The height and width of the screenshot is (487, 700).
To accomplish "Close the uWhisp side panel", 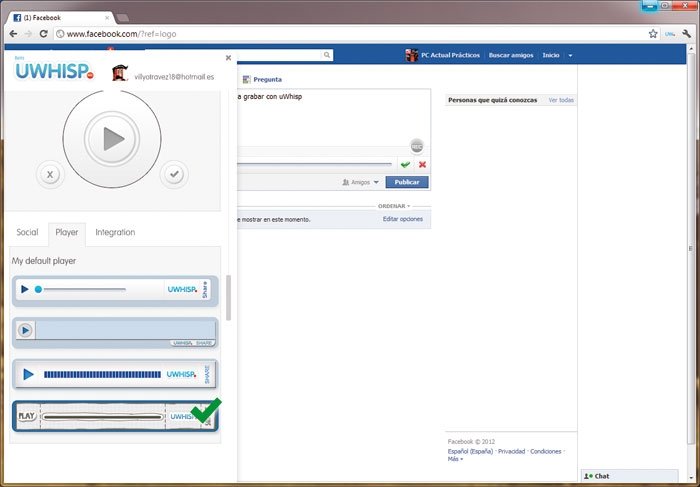I will pyautogui.click(x=228, y=58).
